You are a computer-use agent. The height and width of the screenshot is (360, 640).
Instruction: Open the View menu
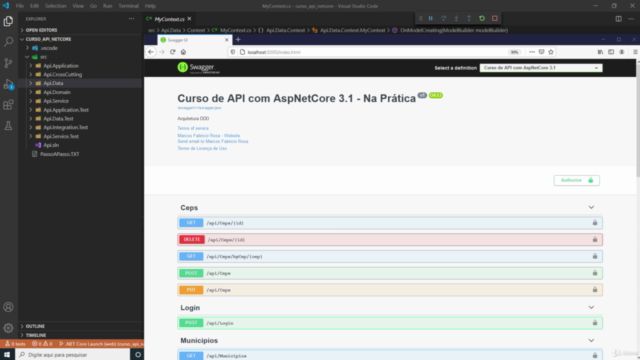pyautogui.click(x=78, y=6)
